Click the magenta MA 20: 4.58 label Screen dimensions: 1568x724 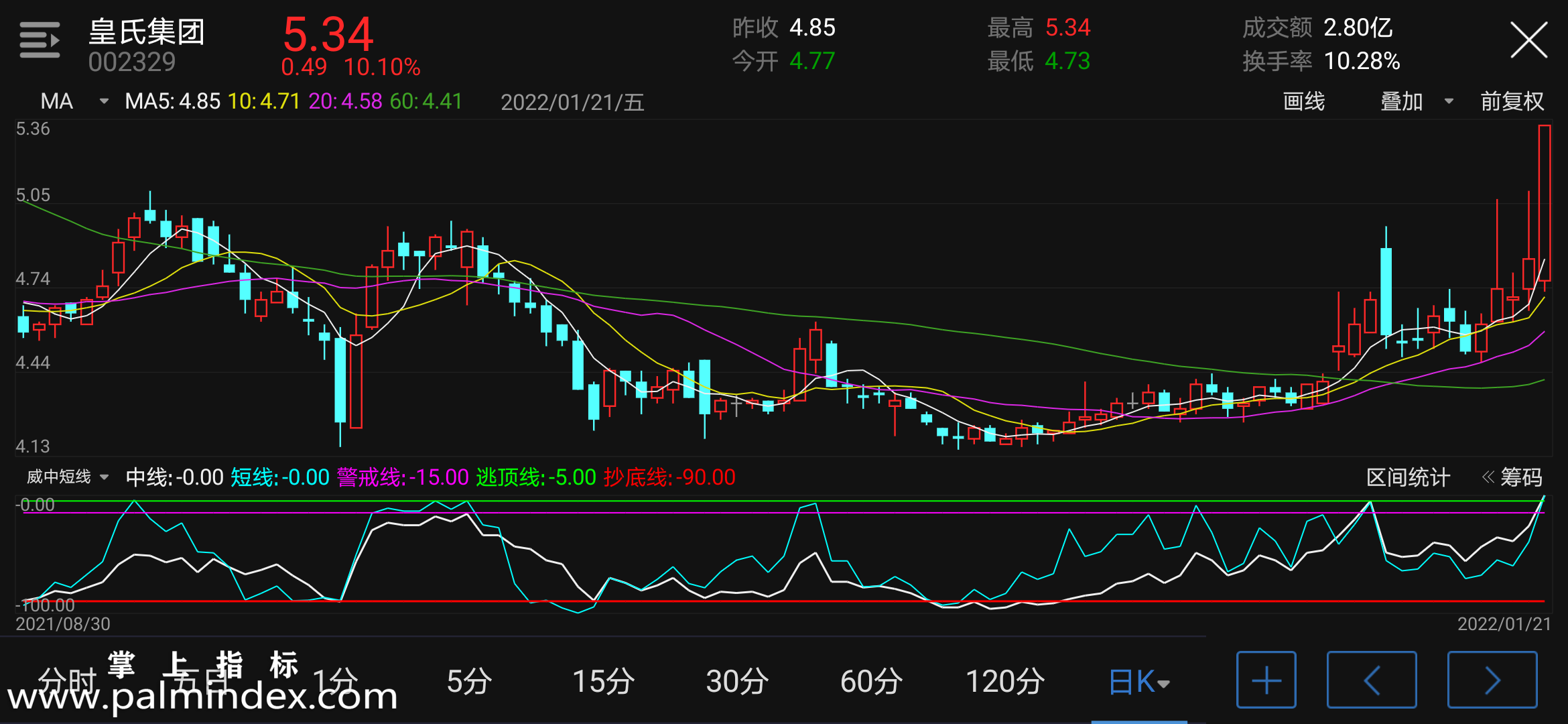345,101
